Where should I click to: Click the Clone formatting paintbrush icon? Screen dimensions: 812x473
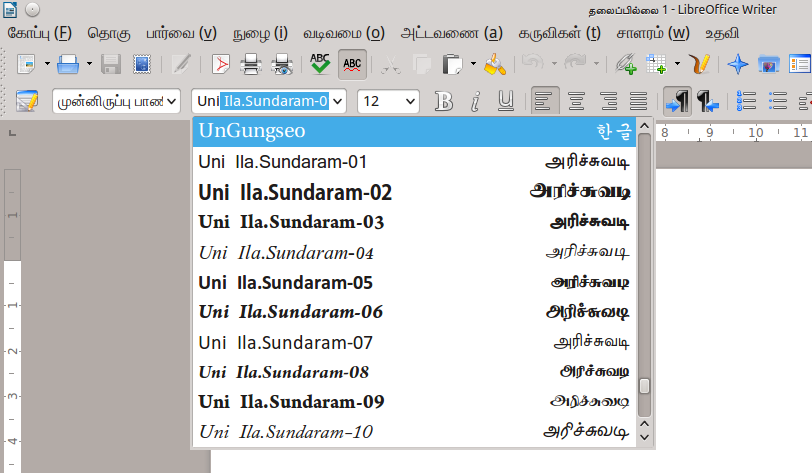point(495,64)
